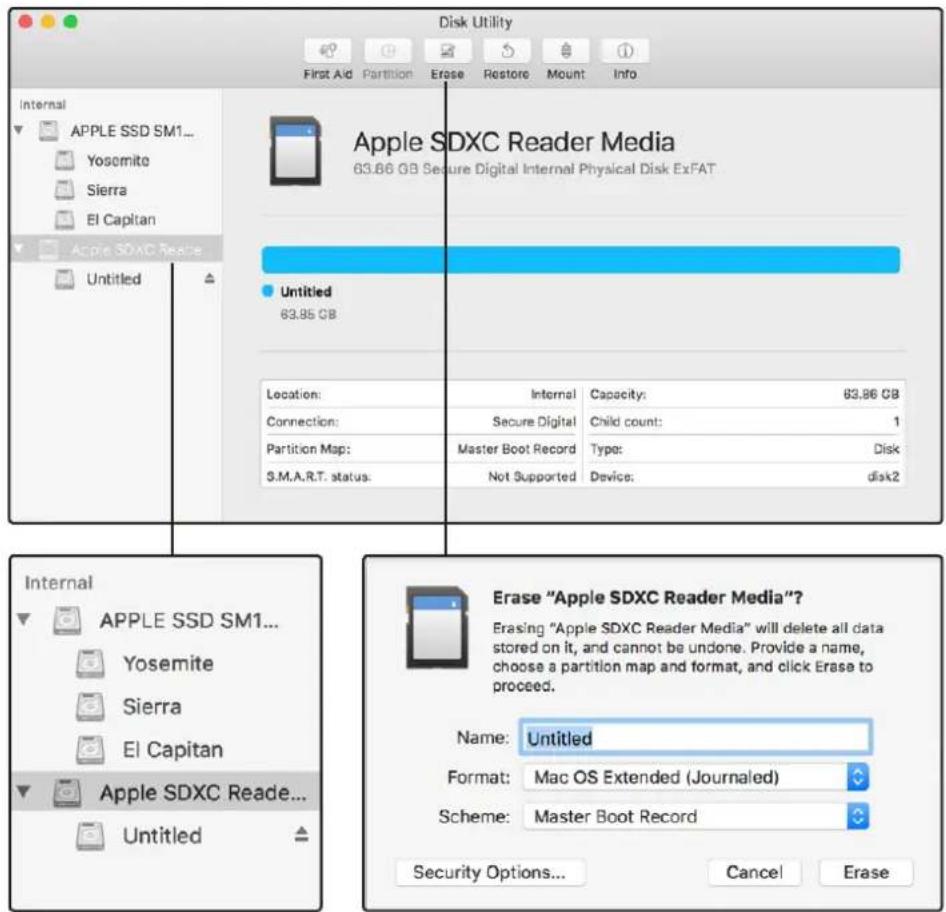Select El Capitan label in the enlarged sidebar callout
The image size is (946, 912).
tap(173, 750)
